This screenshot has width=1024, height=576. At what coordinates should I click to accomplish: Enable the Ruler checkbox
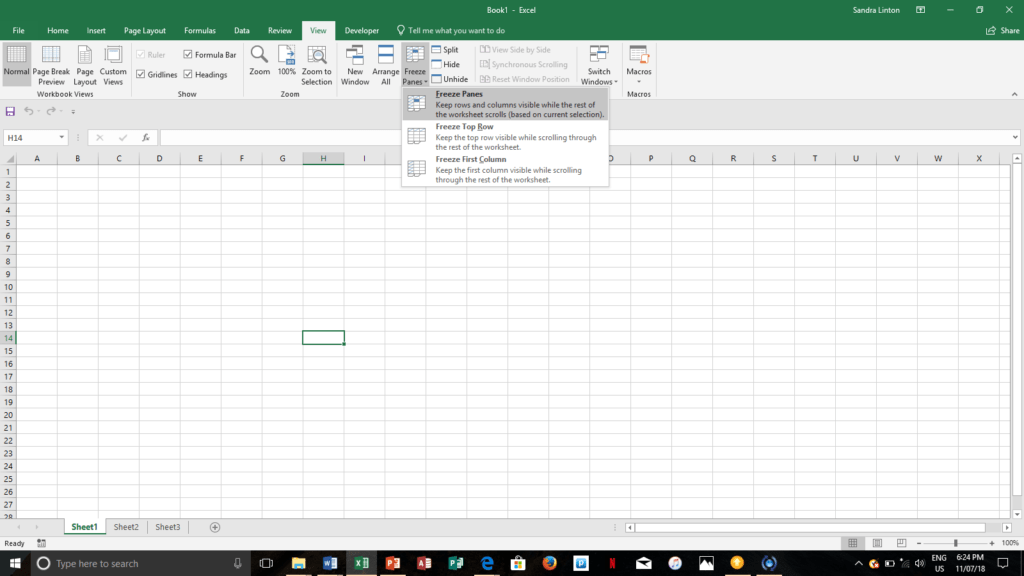(x=143, y=54)
